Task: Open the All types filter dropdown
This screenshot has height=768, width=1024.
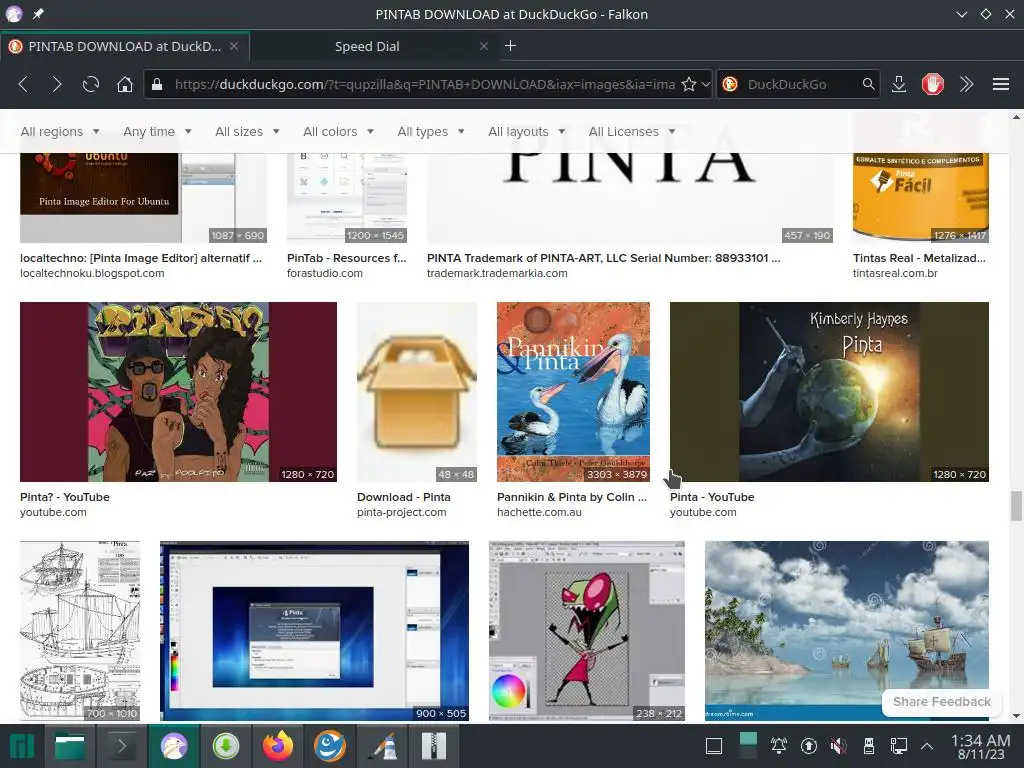Action: pos(430,131)
